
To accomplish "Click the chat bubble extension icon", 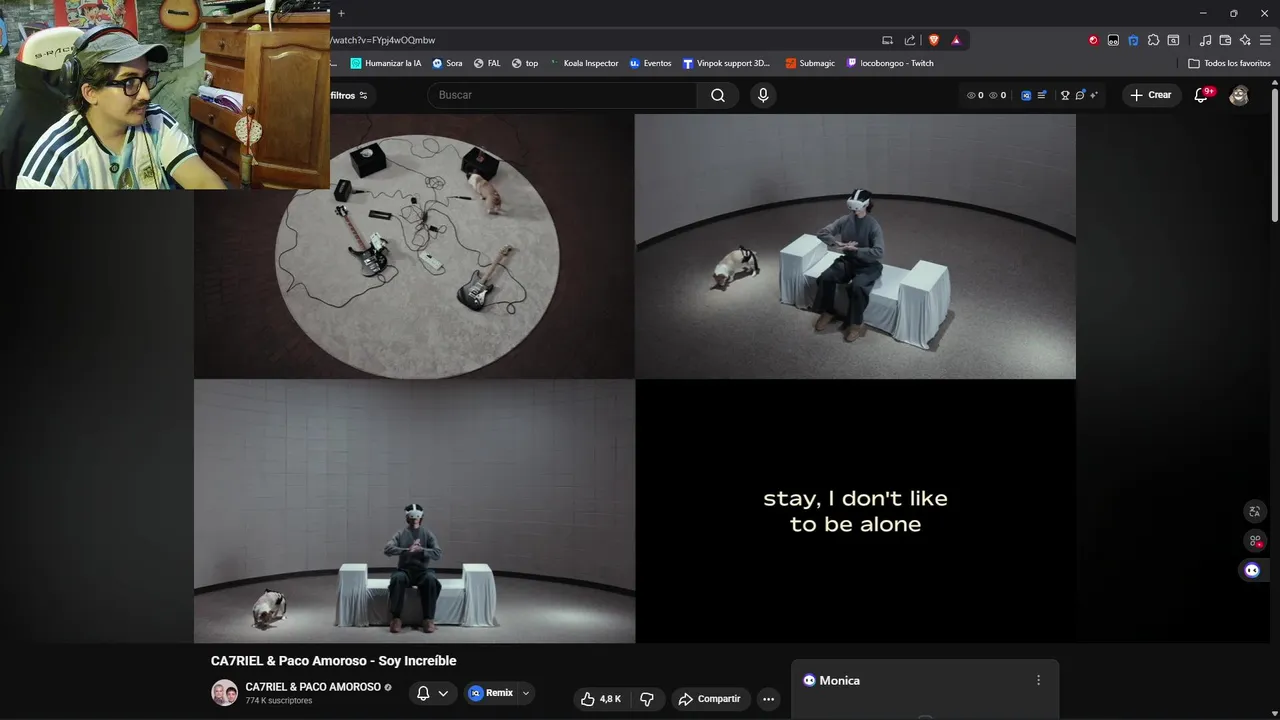I will [x=1080, y=95].
